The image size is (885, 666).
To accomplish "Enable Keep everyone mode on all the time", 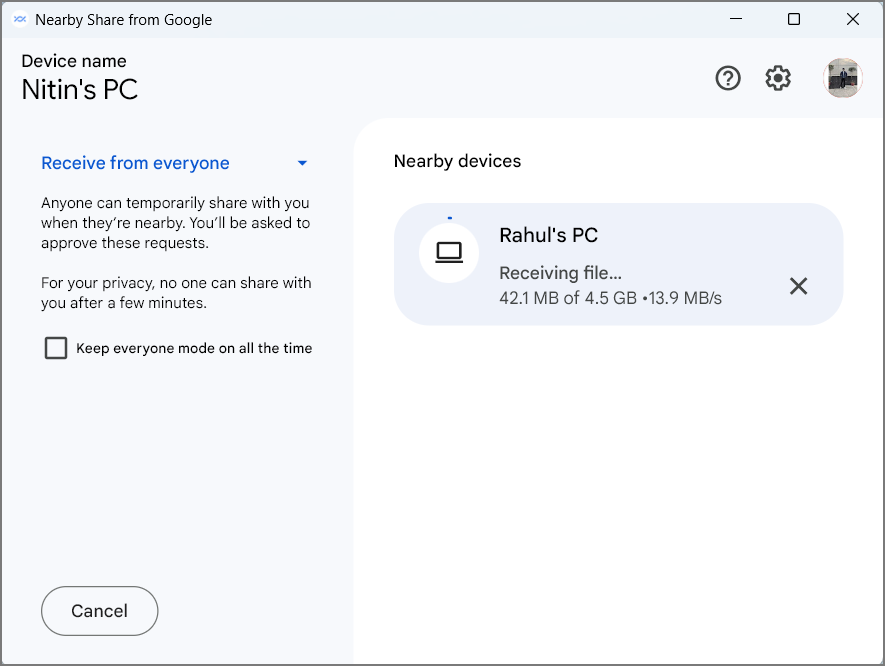I will [56, 348].
